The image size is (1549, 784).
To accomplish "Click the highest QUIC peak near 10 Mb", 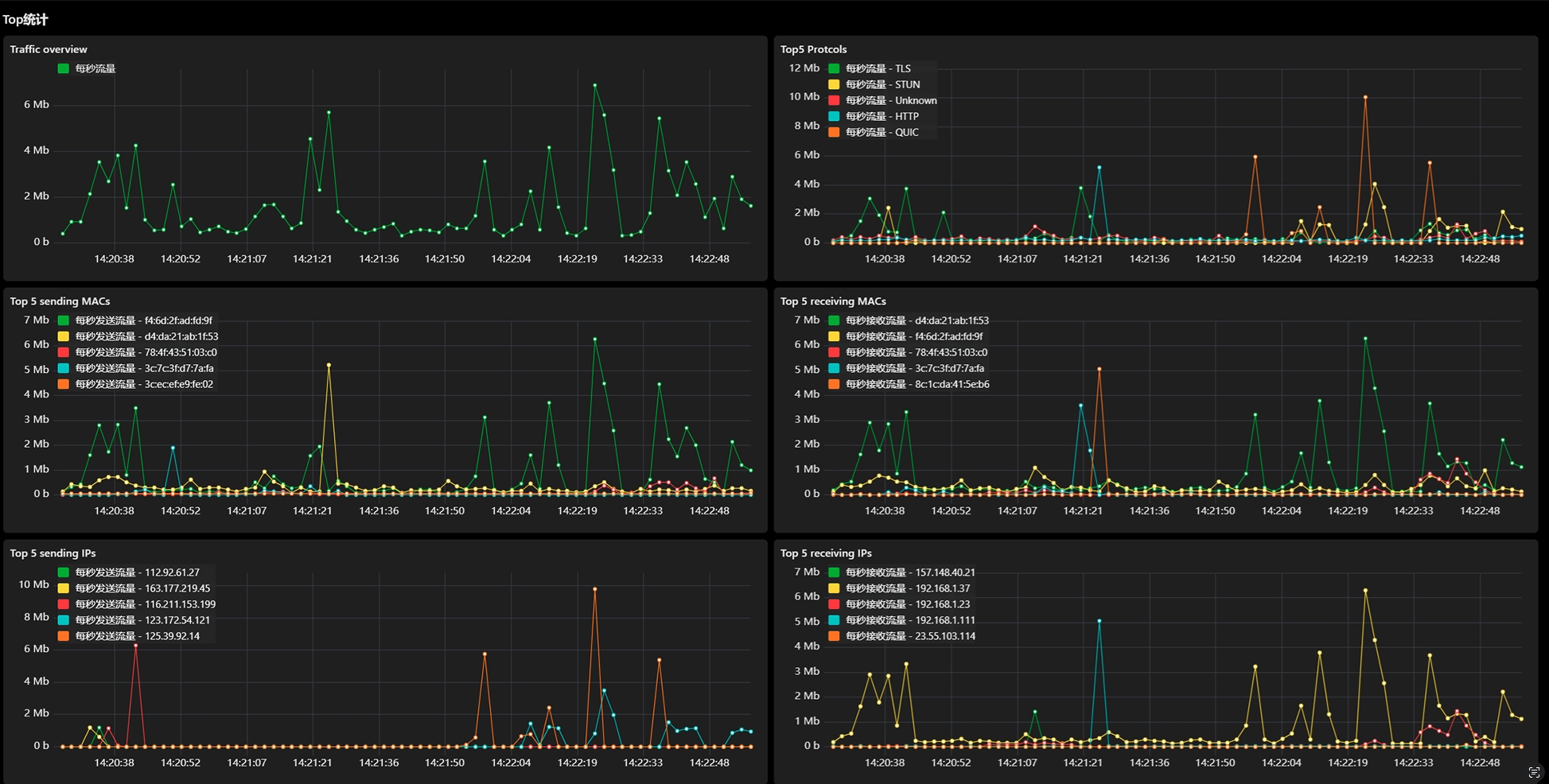I will [1365, 97].
